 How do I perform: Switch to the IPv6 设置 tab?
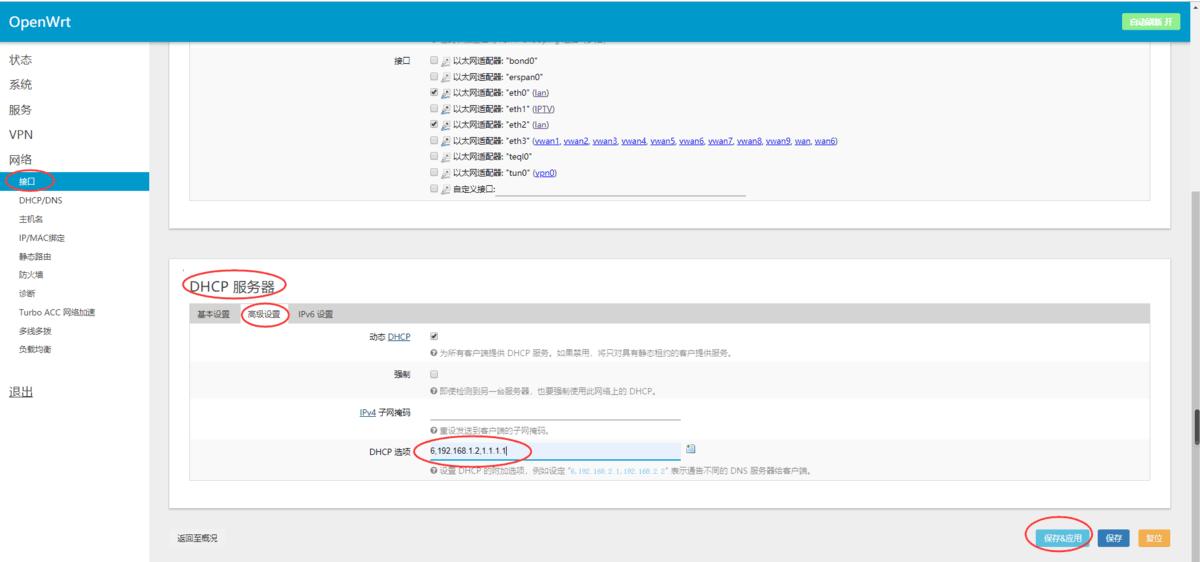[x=316, y=314]
